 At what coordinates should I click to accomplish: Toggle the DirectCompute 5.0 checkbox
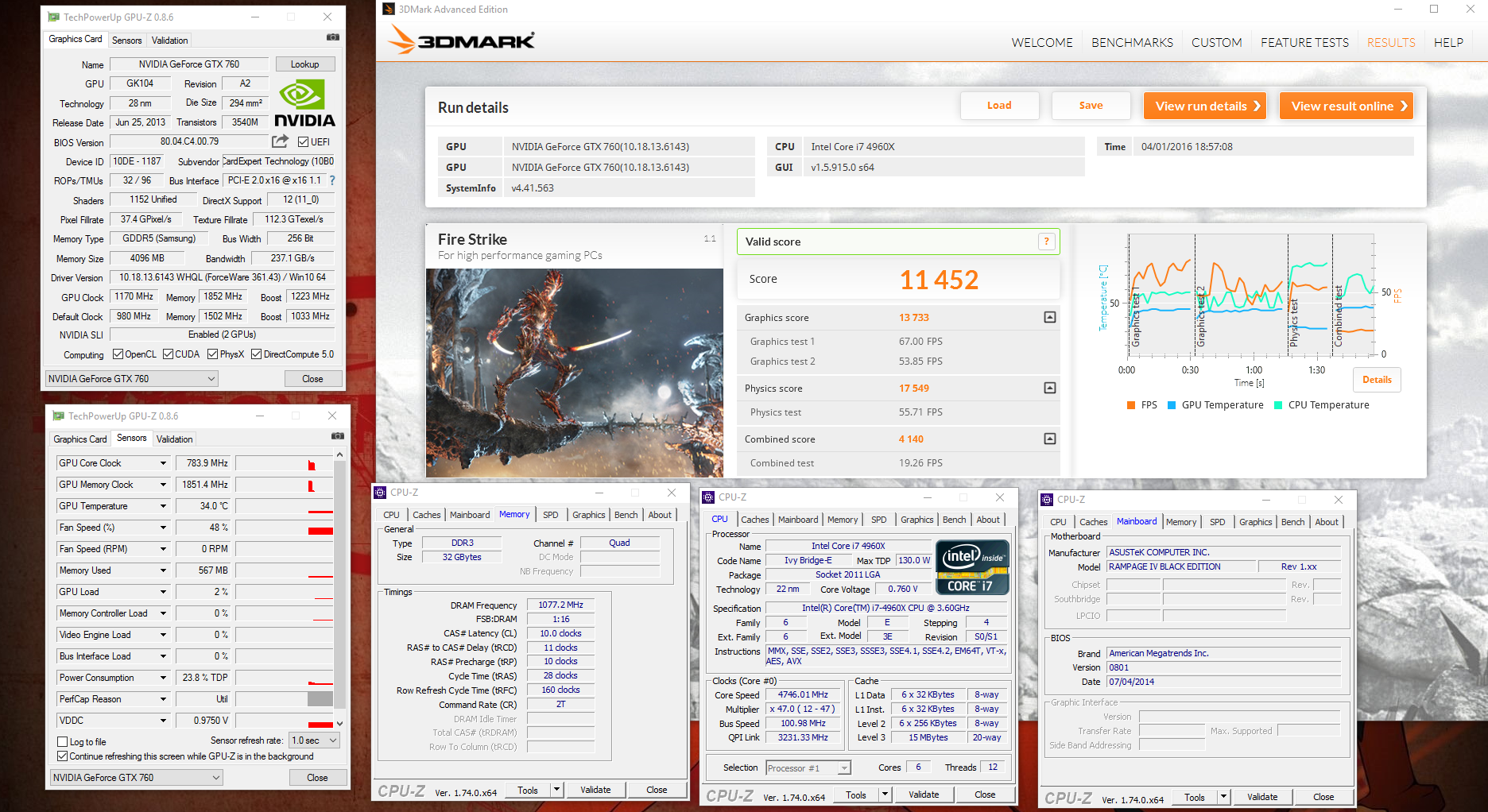pyautogui.click(x=256, y=354)
